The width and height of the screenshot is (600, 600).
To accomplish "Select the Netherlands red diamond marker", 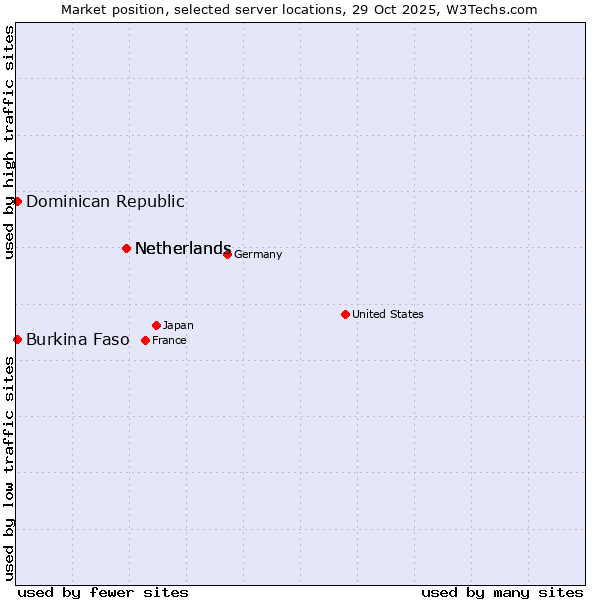I will tap(126, 248).
